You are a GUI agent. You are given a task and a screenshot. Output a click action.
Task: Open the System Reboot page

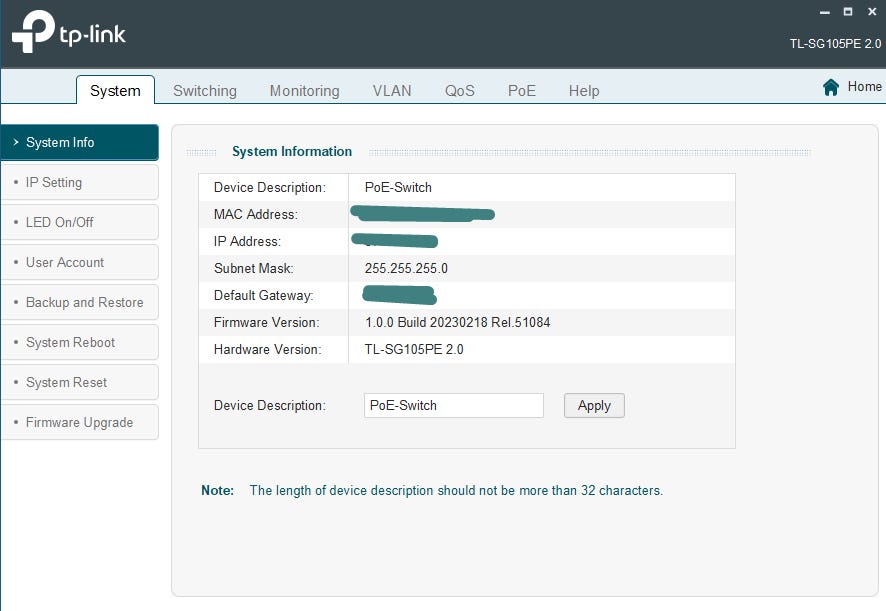[79, 343]
